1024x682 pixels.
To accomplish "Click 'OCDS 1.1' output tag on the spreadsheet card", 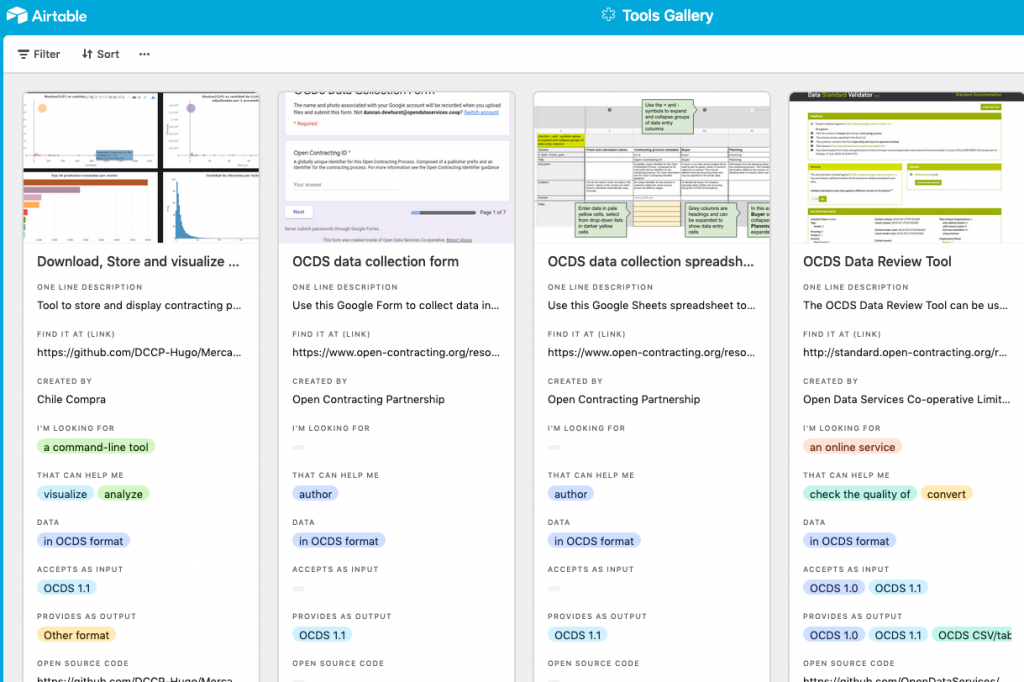I will [577, 635].
